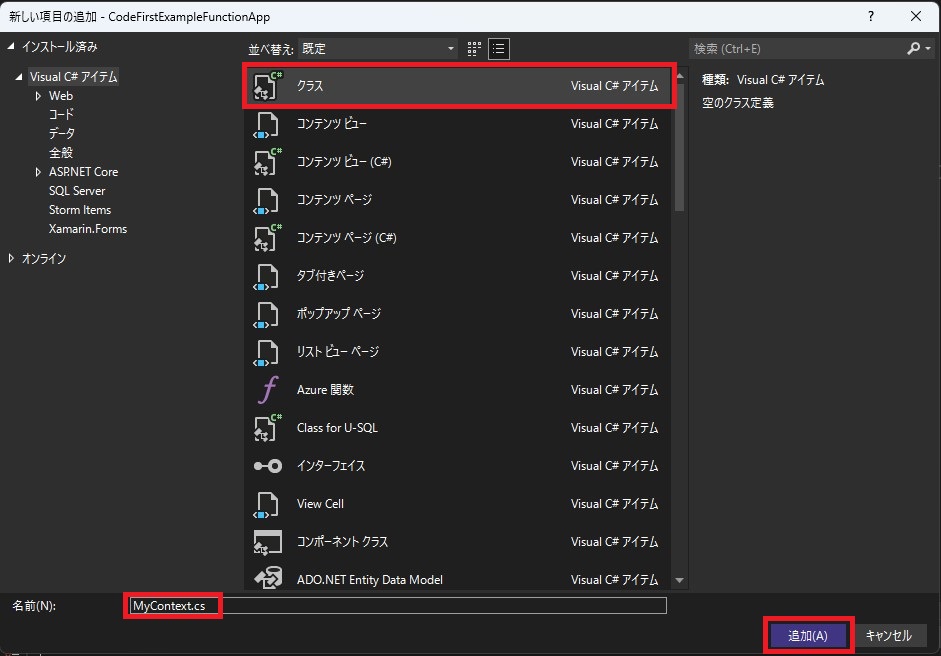Viewport: 941px width, 656px height.
Task: Select the Visual C# アイテム category label
Action: pos(74,77)
